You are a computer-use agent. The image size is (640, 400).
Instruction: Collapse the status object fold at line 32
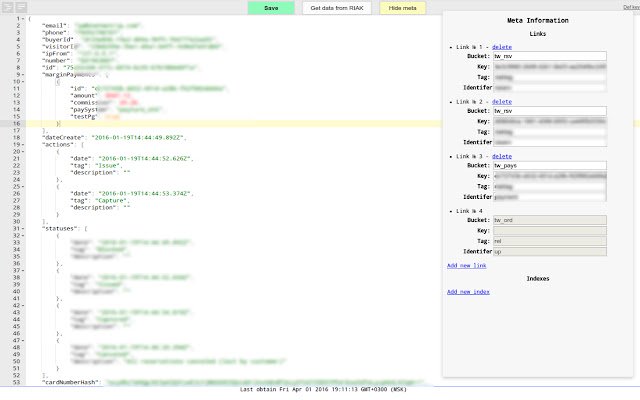tap(23, 236)
